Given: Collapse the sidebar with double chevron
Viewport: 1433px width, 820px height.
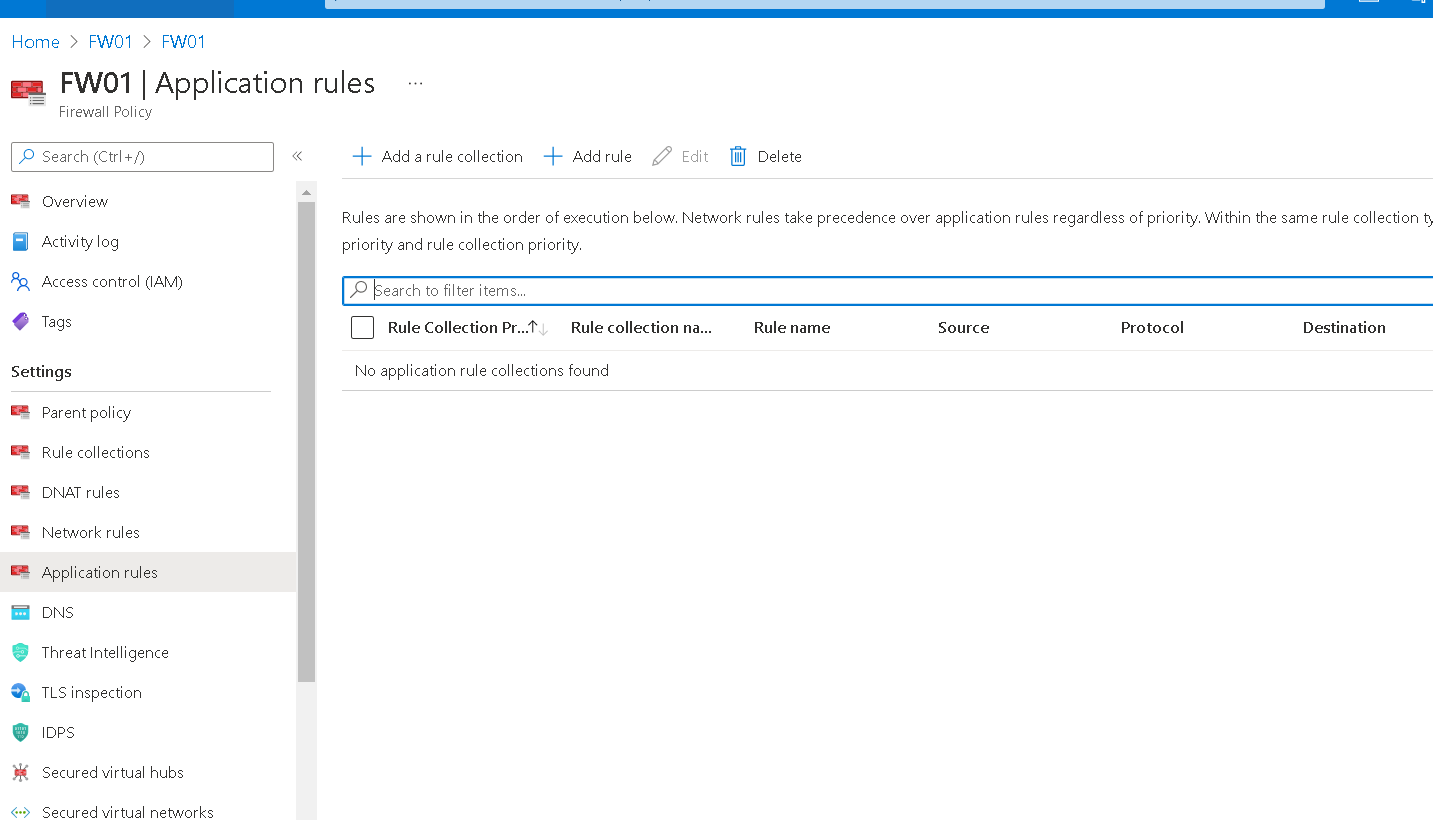Looking at the screenshot, I should pyautogui.click(x=297, y=156).
